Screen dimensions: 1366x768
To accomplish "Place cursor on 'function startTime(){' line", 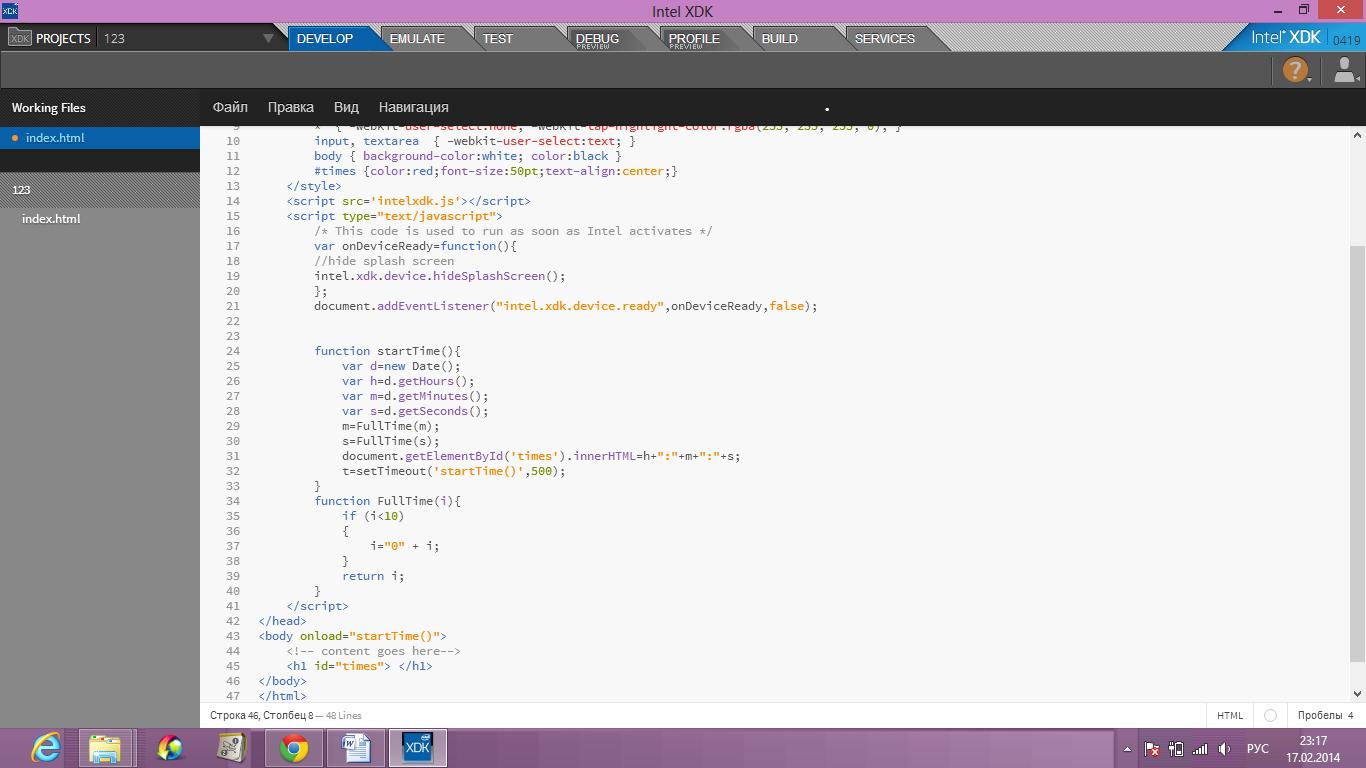I will point(387,351).
